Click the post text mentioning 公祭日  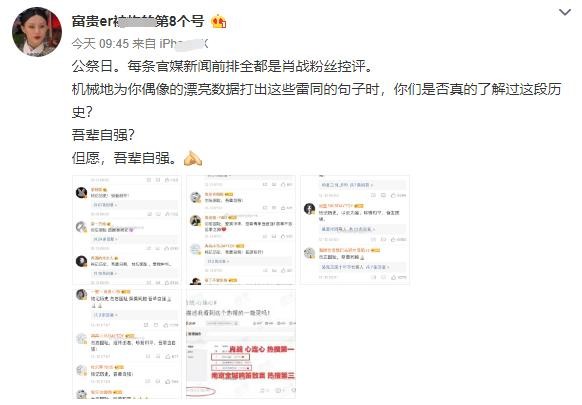[x=222, y=67]
